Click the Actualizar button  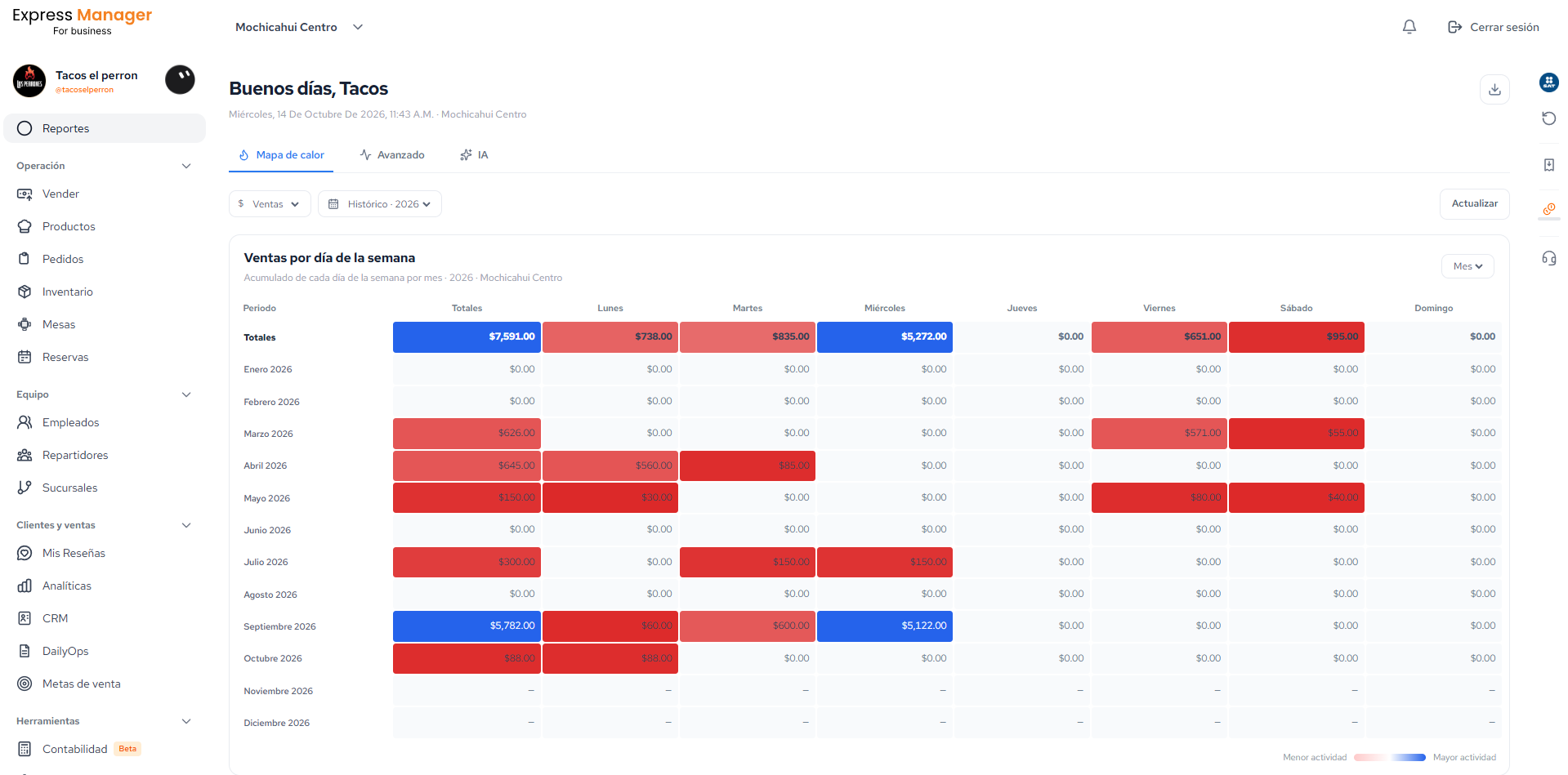pyautogui.click(x=1474, y=203)
